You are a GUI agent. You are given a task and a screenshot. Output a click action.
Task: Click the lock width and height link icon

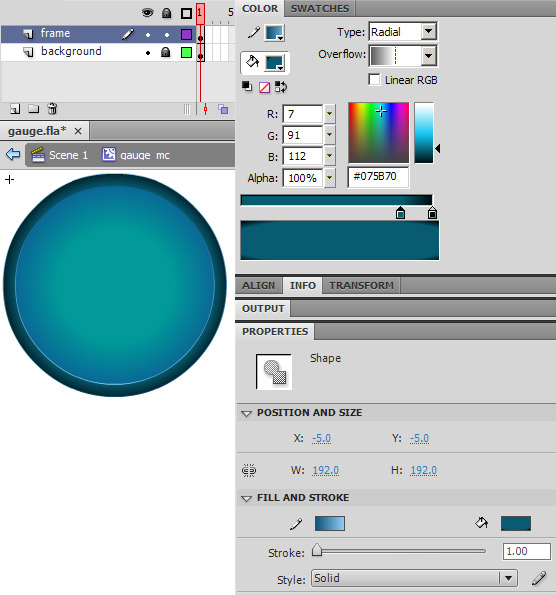tap(249, 471)
